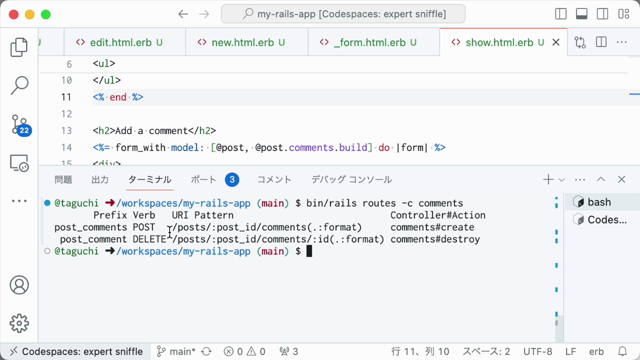Switch to the _form.html.erb tab
The width and height of the screenshot is (640, 360).
click(369, 42)
